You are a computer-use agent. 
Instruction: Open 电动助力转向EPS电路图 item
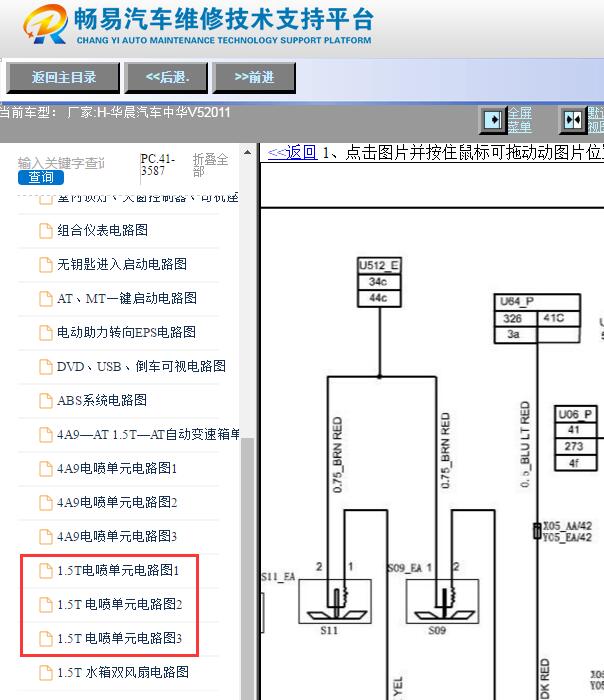[x=126, y=333]
